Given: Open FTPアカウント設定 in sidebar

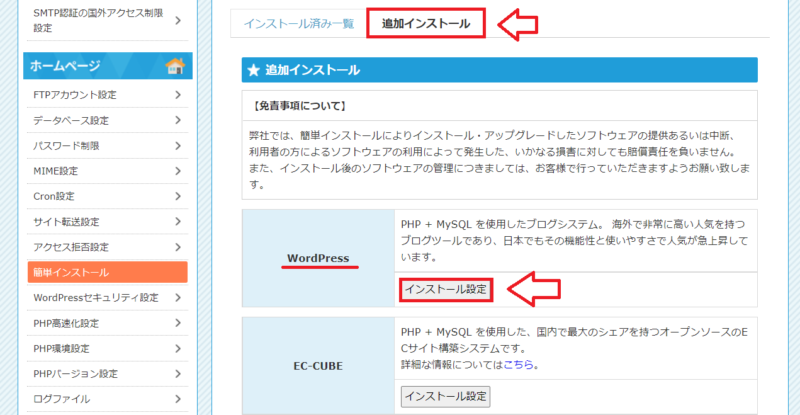Looking at the screenshot, I should [x=107, y=95].
